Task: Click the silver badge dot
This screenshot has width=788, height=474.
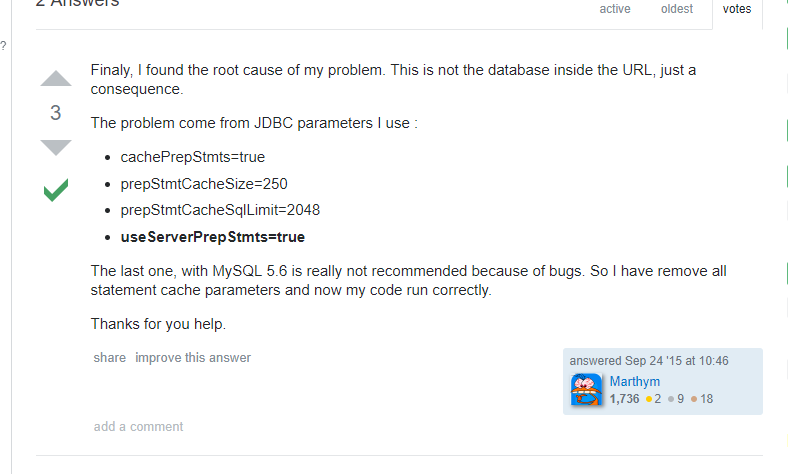Action: click(x=671, y=399)
